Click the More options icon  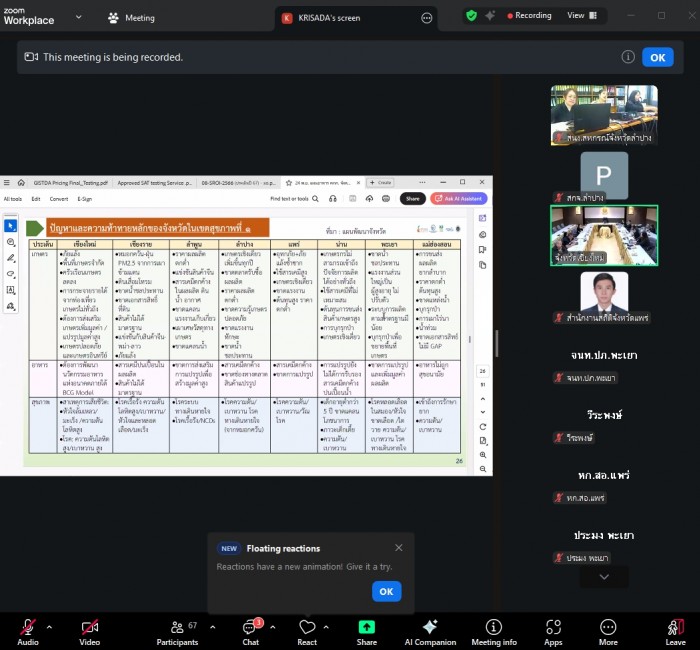(608, 631)
